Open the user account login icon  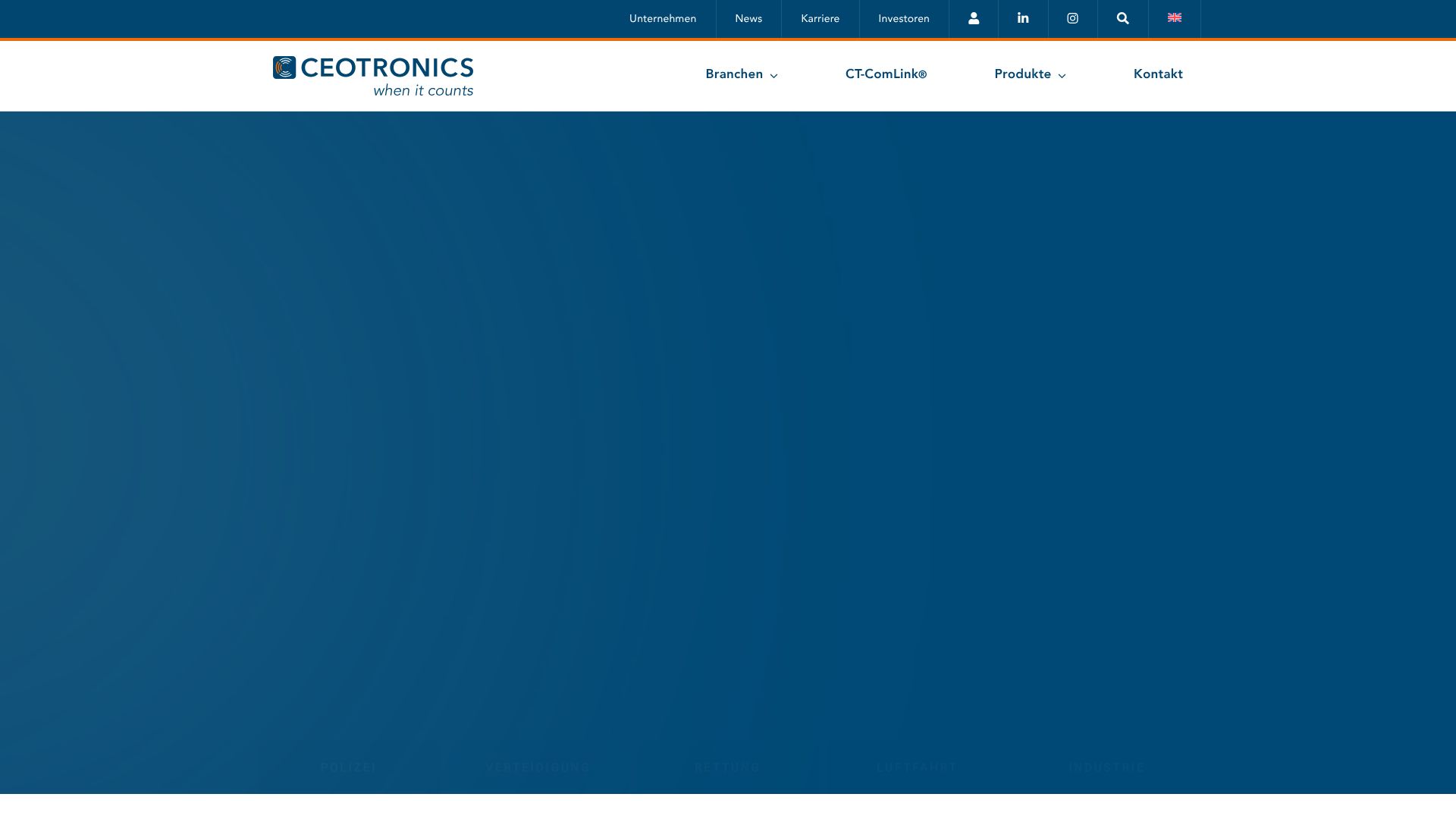click(974, 19)
